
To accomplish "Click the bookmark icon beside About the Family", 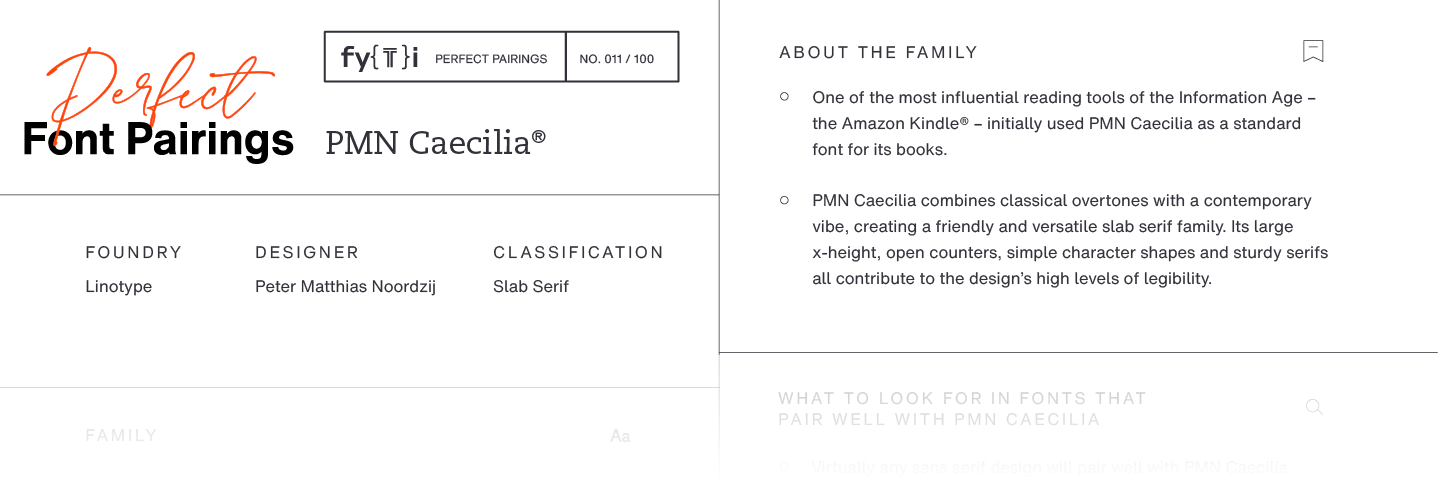I will [x=1313, y=51].
